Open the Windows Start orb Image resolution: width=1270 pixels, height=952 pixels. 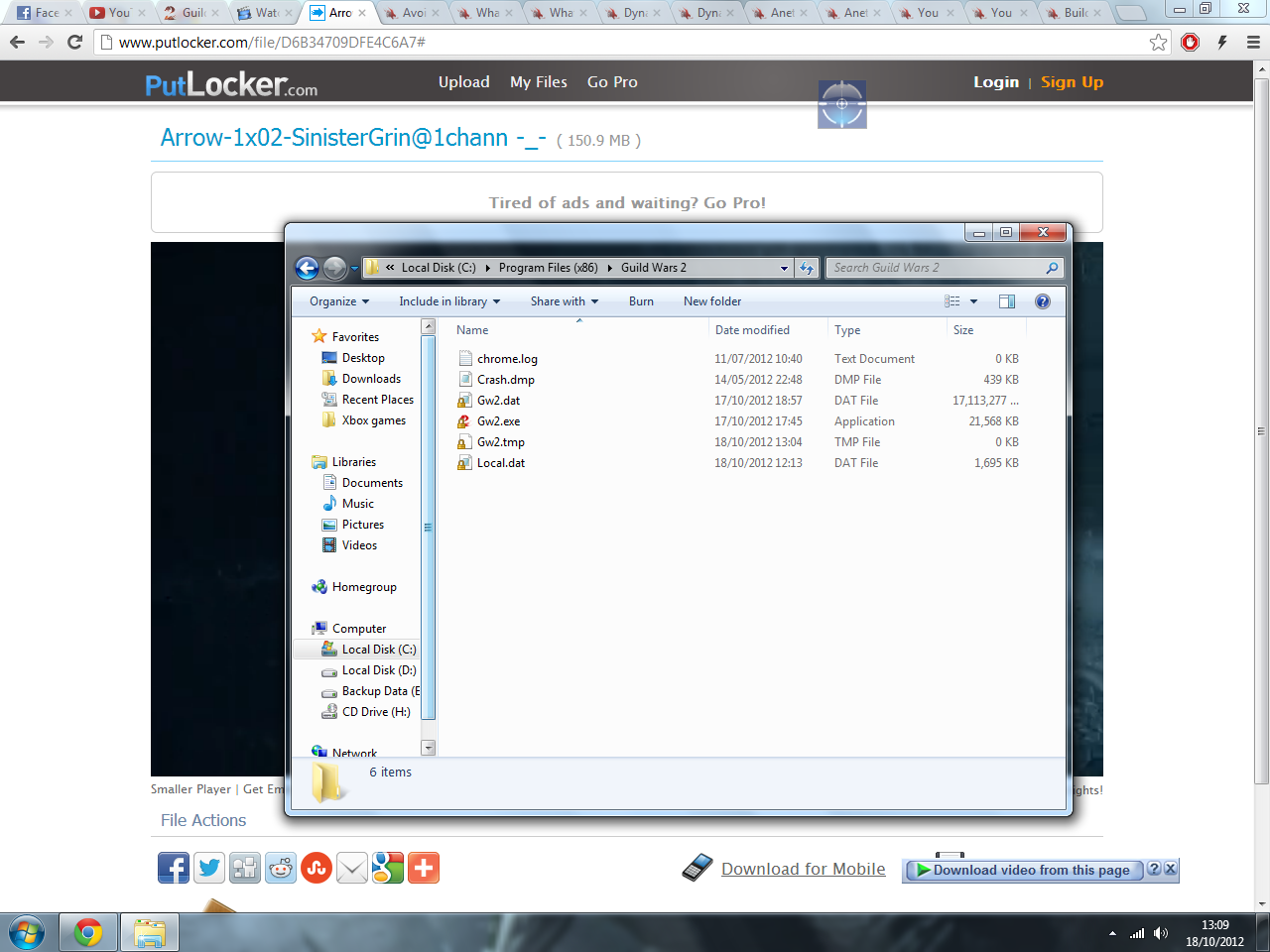pos(27,933)
